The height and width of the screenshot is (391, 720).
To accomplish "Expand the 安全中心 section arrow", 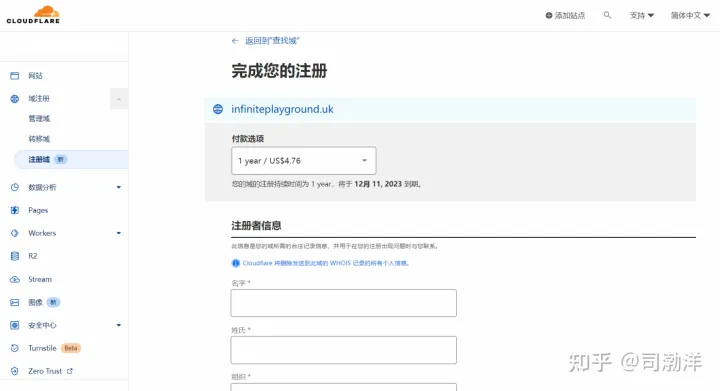I will click(x=118, y=325).
